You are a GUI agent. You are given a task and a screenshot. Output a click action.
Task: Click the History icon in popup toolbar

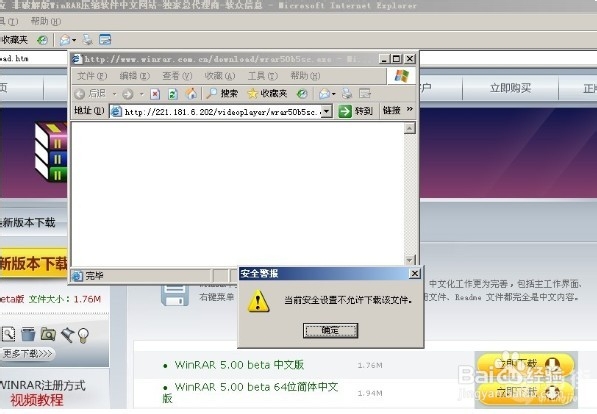302,93
